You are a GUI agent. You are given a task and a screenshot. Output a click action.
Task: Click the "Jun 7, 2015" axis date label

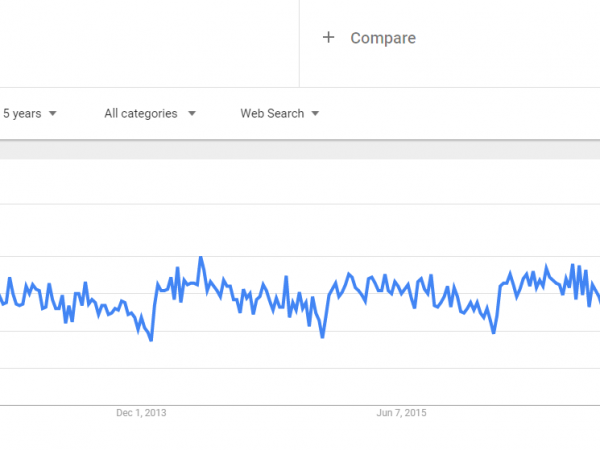click(401, 413)
